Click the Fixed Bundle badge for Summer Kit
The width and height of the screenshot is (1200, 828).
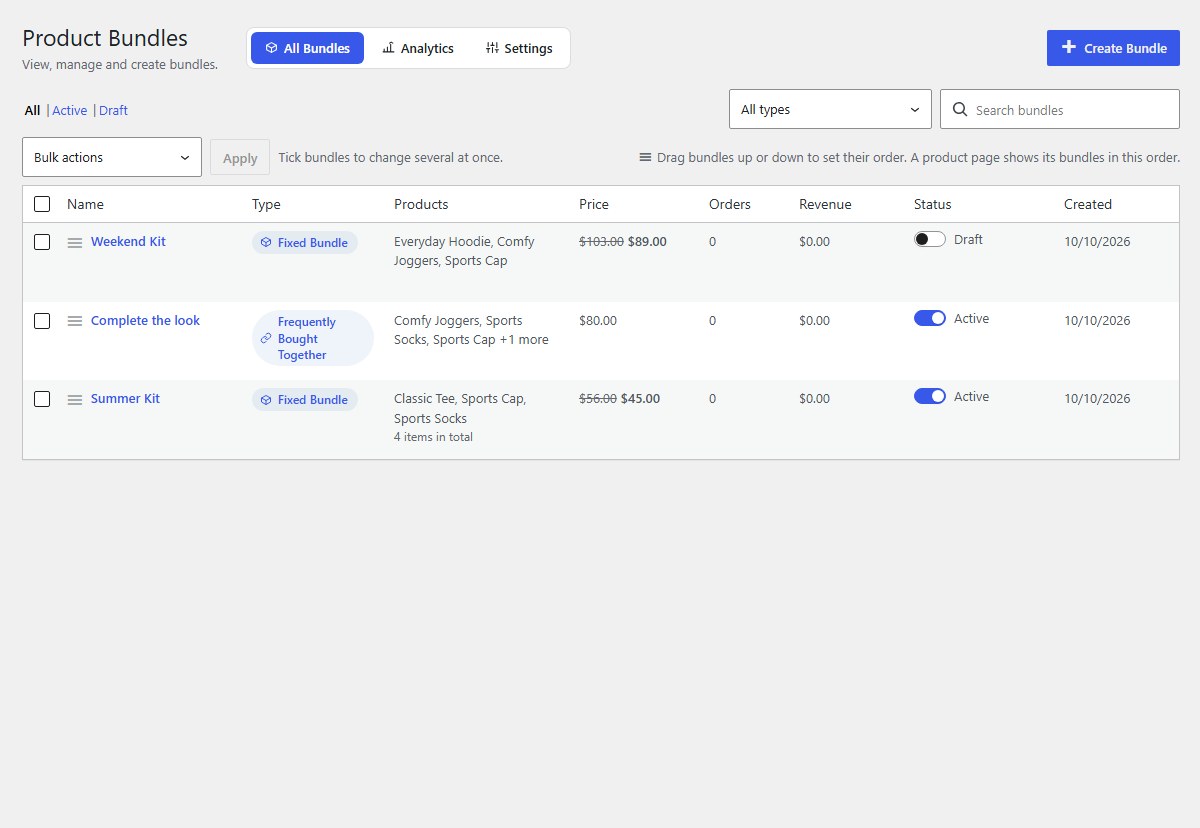point(305,400)
